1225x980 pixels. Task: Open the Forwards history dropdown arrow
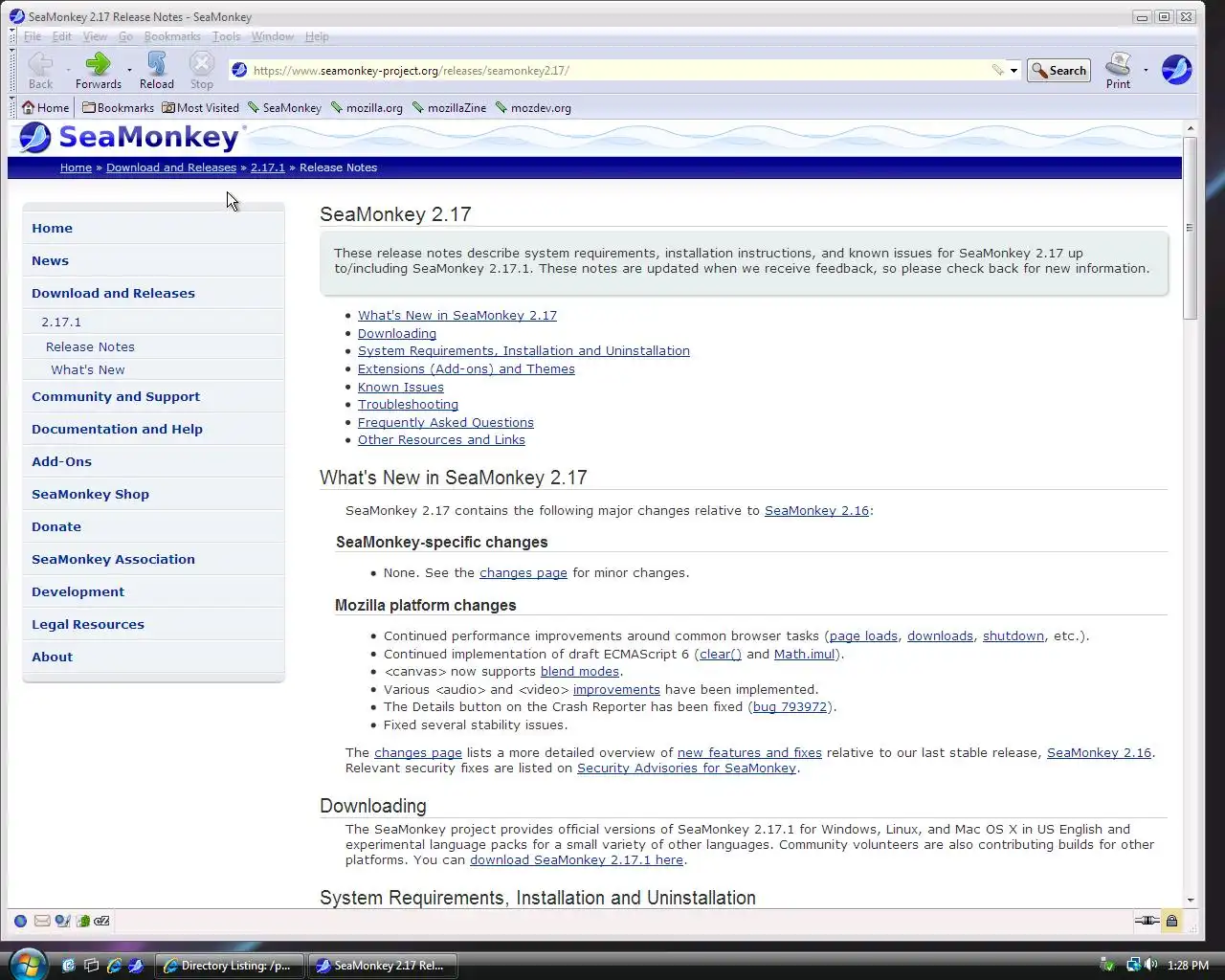(129, 70)
